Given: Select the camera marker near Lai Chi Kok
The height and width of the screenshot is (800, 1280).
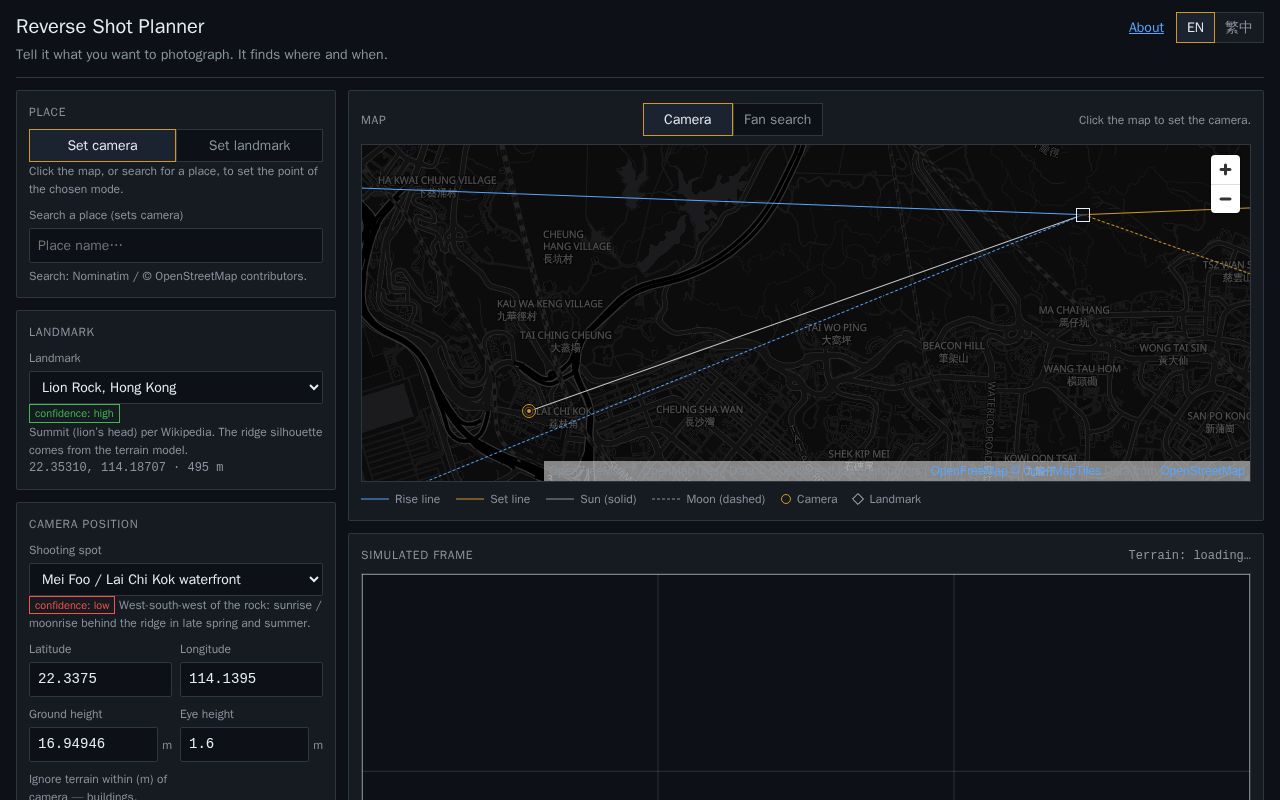Looking at the screenshot, I should pyautogui.click(x=529, y=411).
